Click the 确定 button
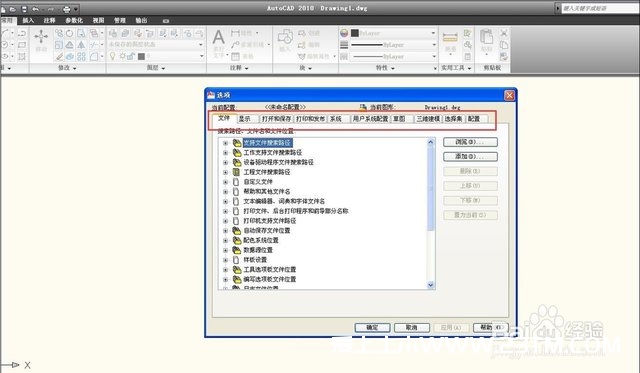Screen dimensions: 640x373 (372, 327)
